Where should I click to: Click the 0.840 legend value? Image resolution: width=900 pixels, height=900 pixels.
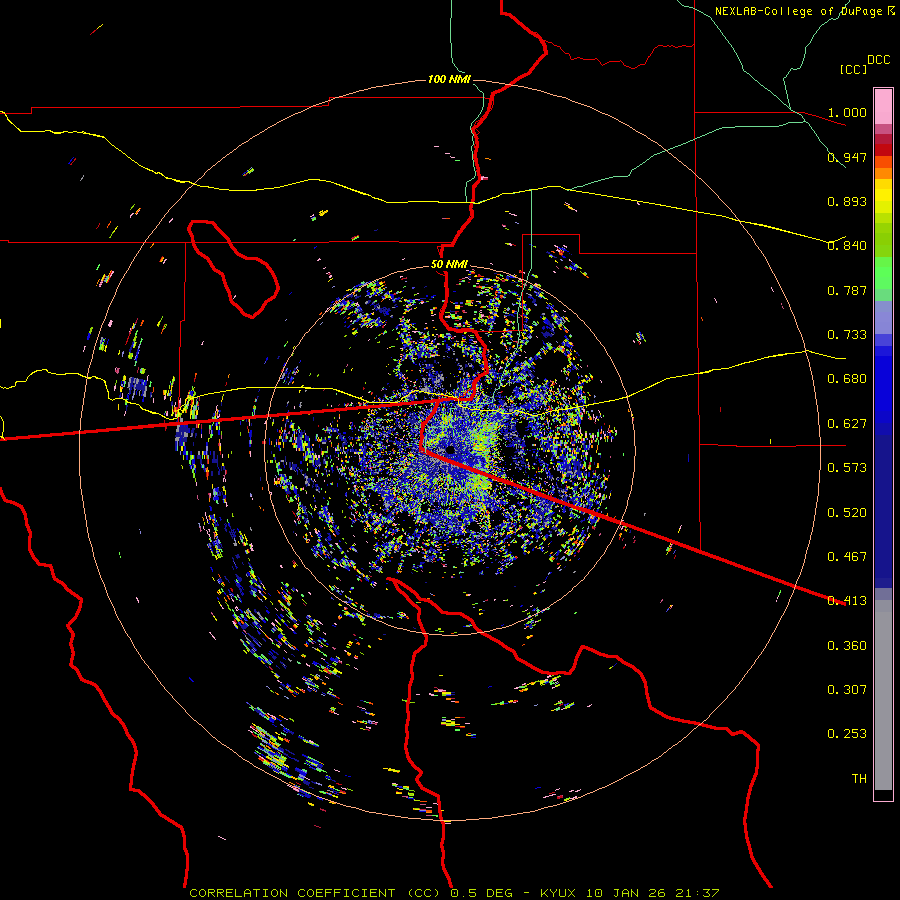click(847, 246)
